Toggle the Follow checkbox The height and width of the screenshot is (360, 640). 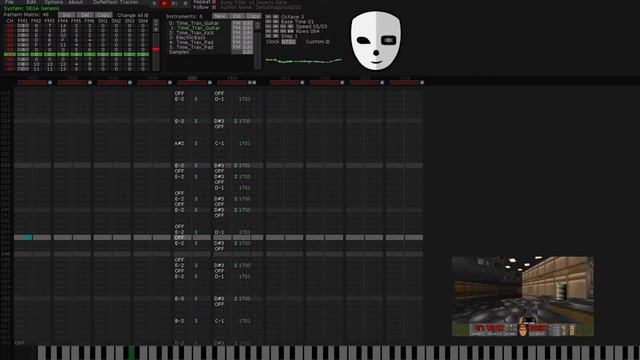click(214, 7)
